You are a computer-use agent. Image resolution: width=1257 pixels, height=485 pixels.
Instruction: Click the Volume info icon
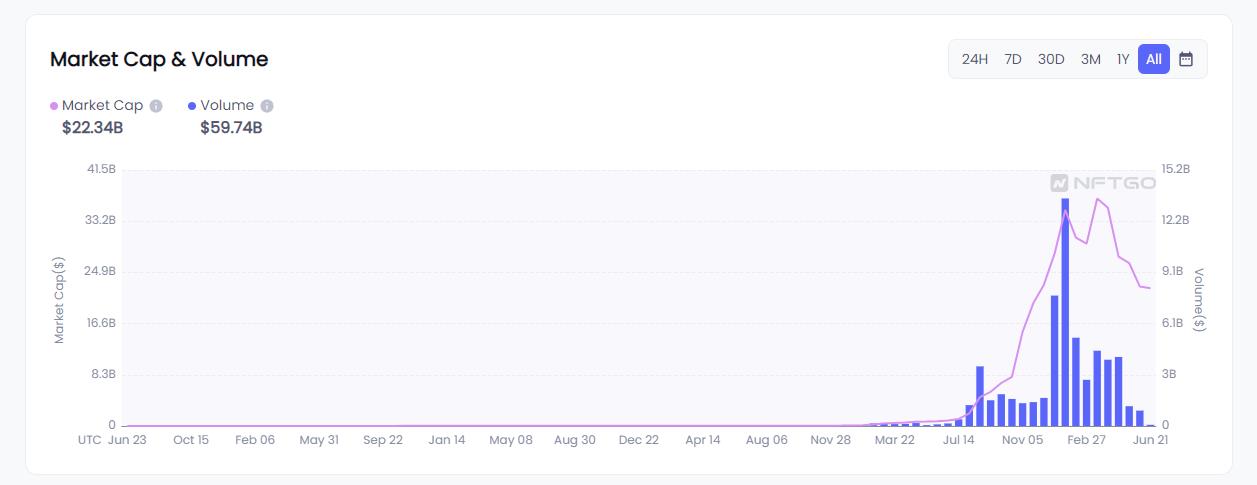(x=267, y=106)
